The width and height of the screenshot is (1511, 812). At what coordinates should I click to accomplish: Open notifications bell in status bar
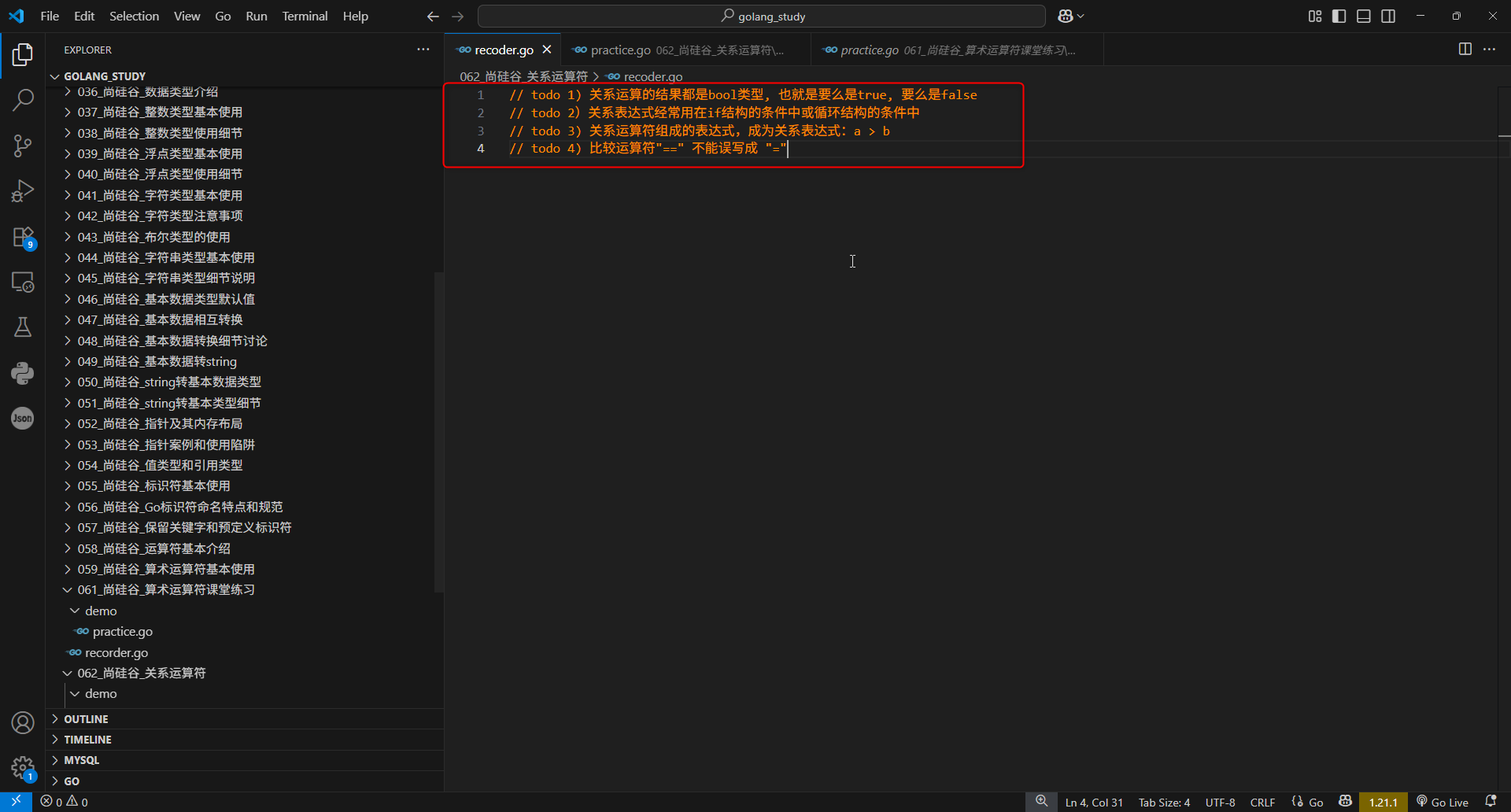pyautogui.click(x=1491, y=802)
